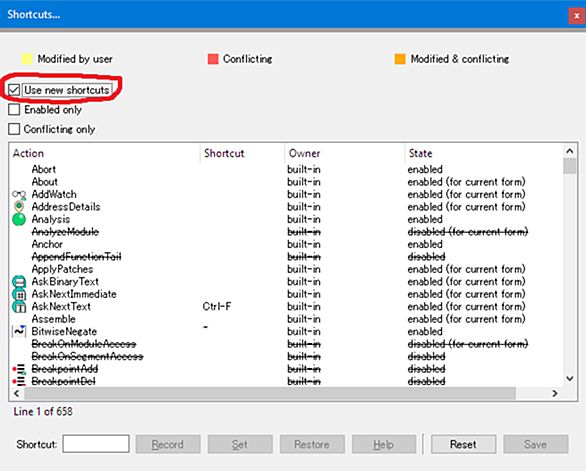Click the BreakpointDel icon
Image resolution: width=586 pixels, height=471 pixels.
point(19,381)
